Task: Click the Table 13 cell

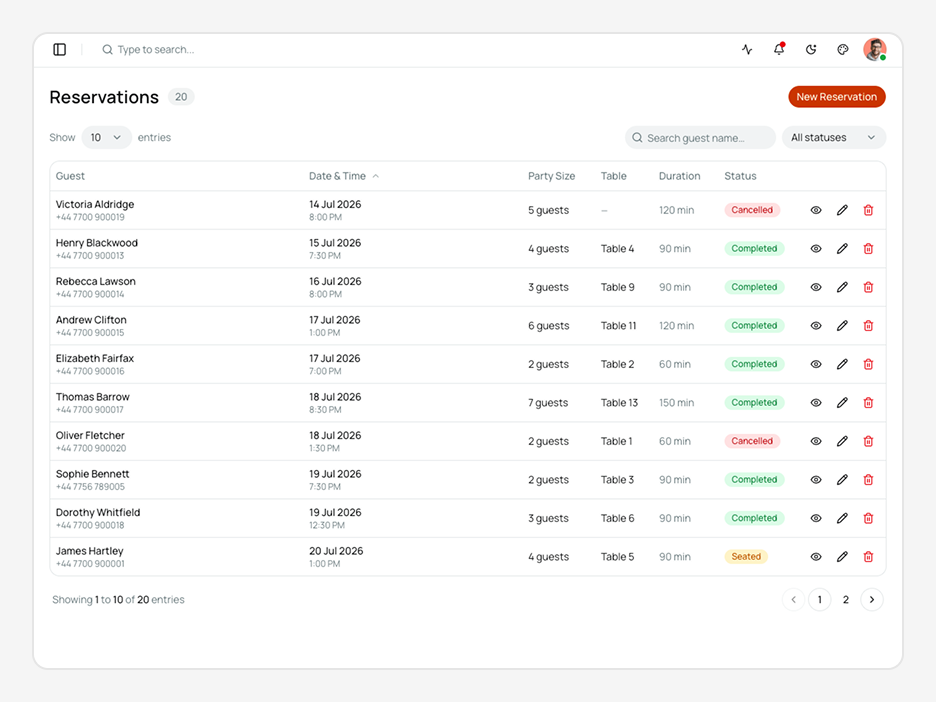Action: pyautogui.click(x=619, y=403)
